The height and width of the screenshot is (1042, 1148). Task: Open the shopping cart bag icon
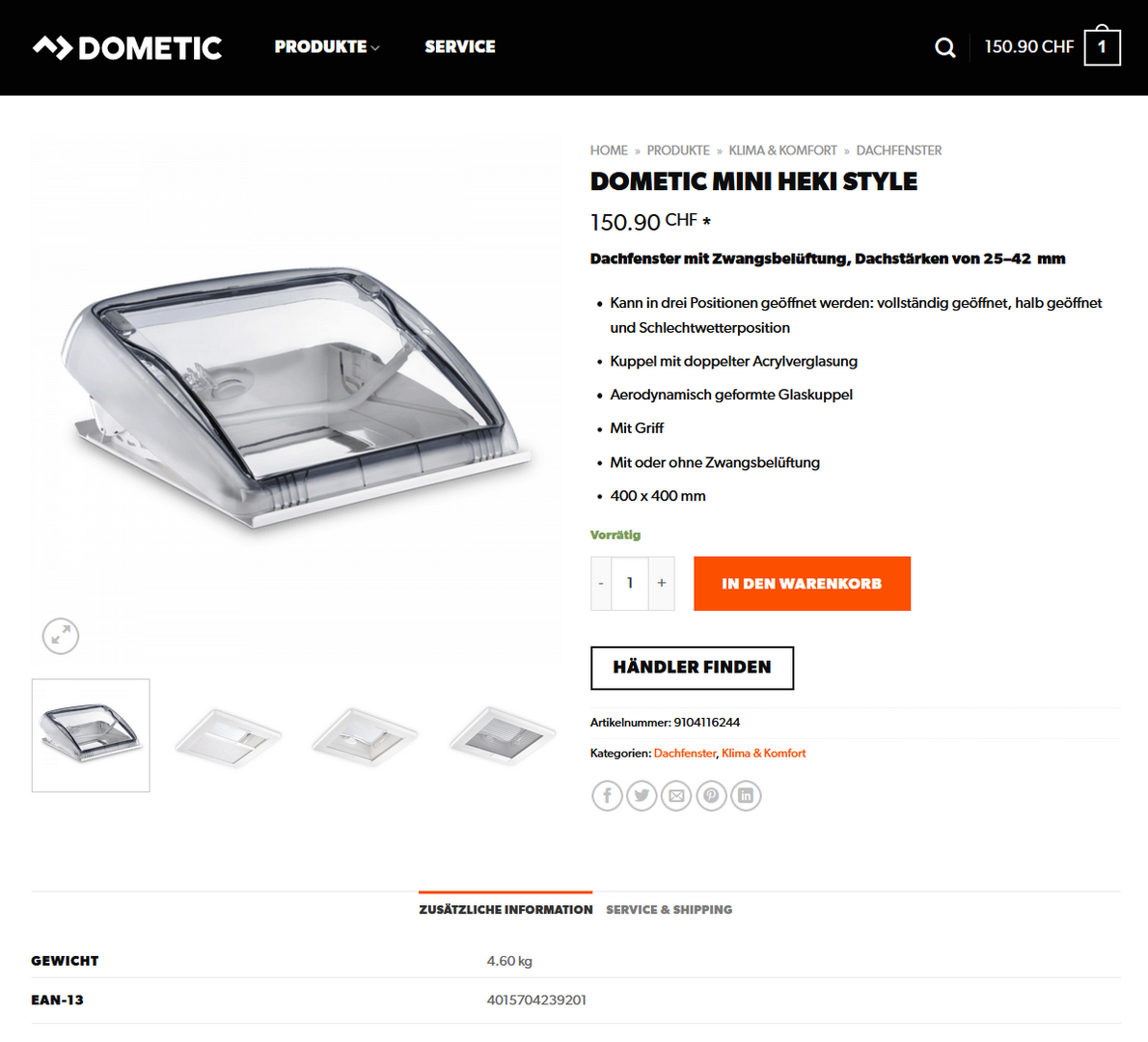tap(1102, 46)
